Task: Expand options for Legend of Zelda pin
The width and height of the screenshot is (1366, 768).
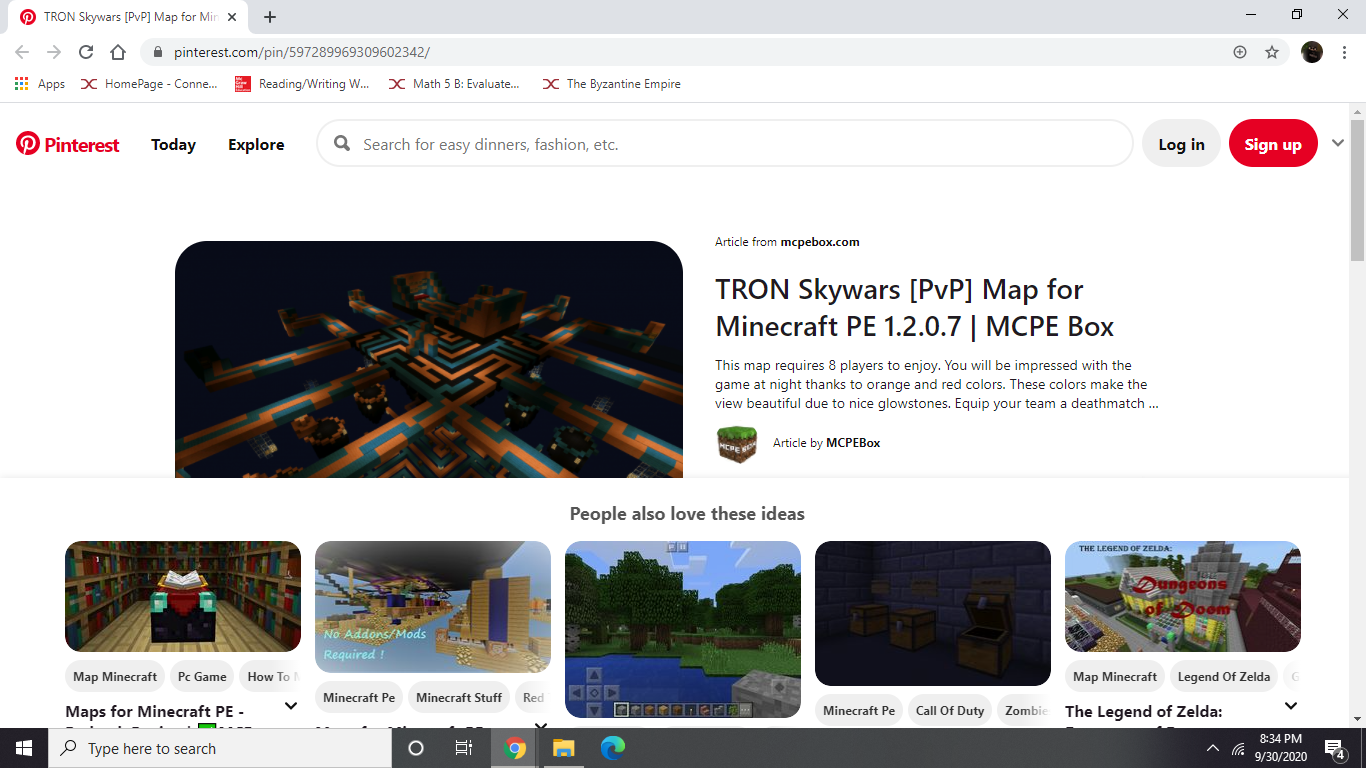Action: coord(1291,706)
